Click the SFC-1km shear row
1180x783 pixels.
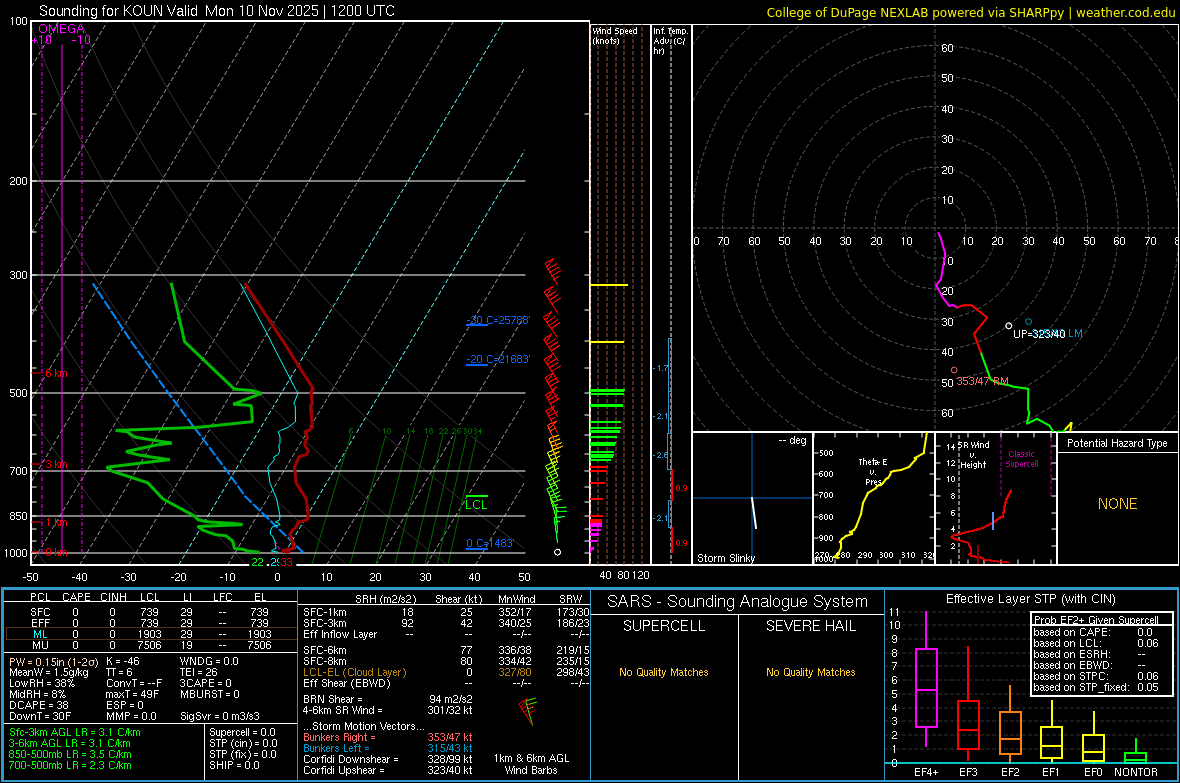point(446,612)
